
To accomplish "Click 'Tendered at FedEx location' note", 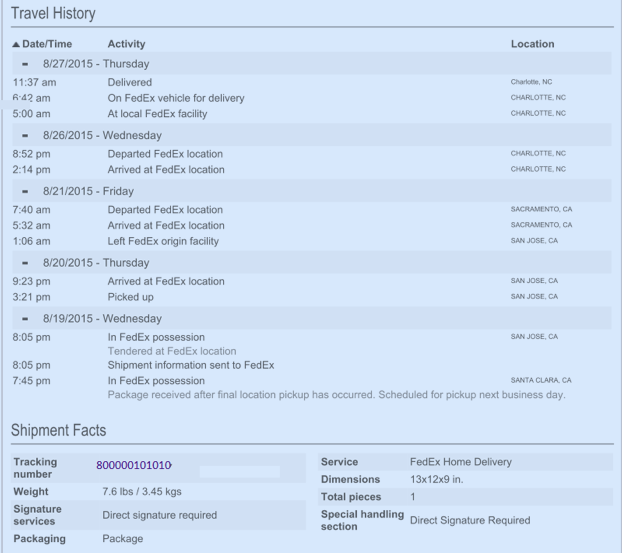I will tap(172, 351).
